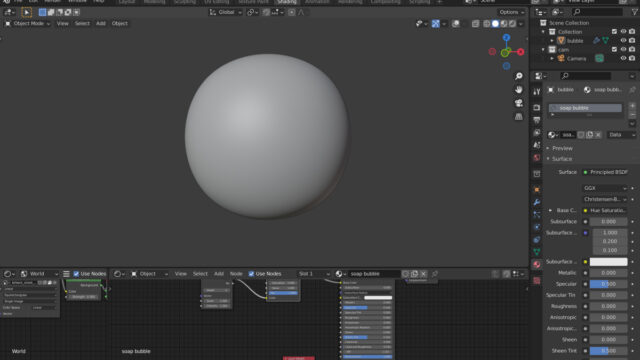This screenshot has height=360, width=640.
Task: Hide the bubble object with eye icon
Action: point(623,40)
